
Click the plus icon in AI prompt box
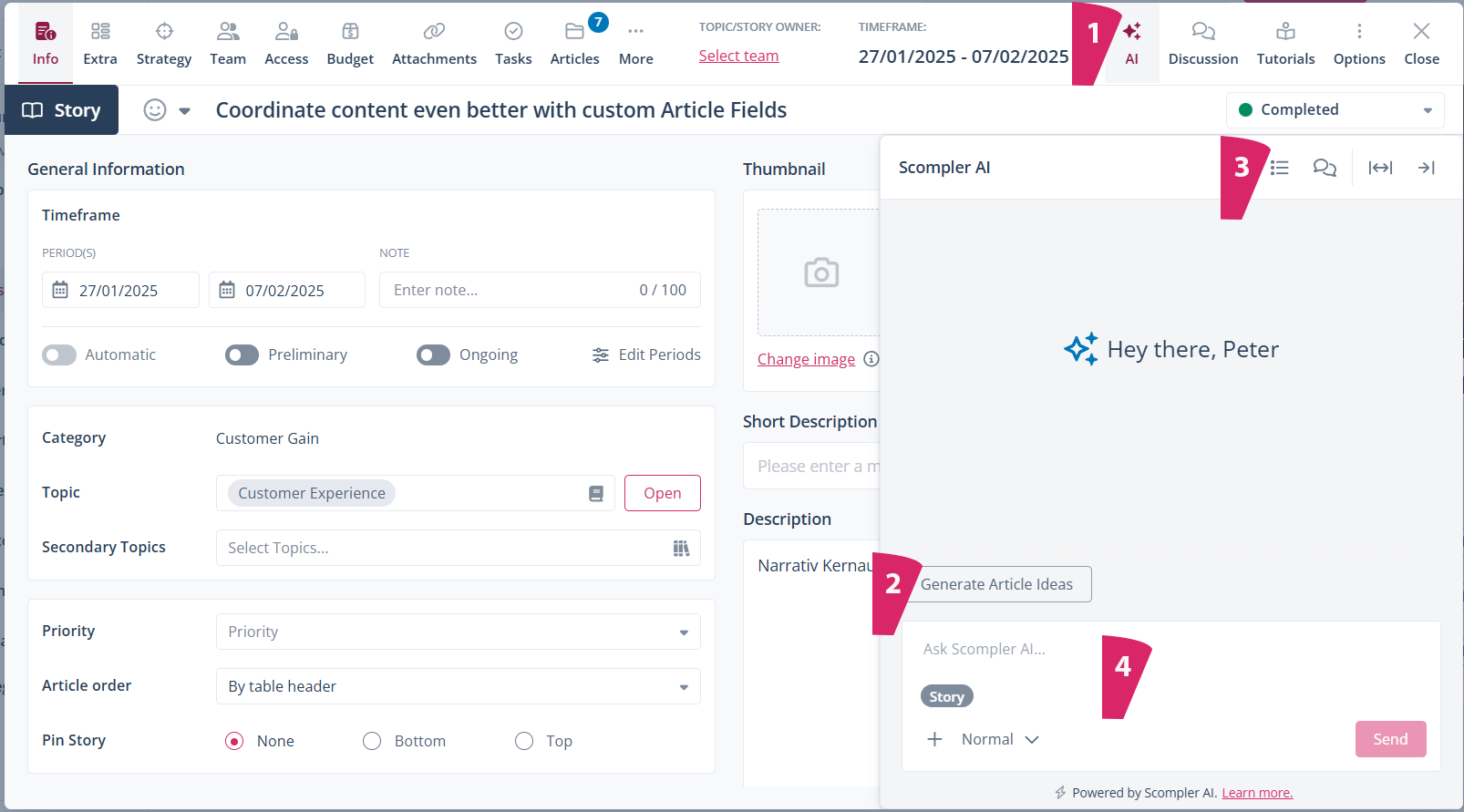[x=934, y=739]
